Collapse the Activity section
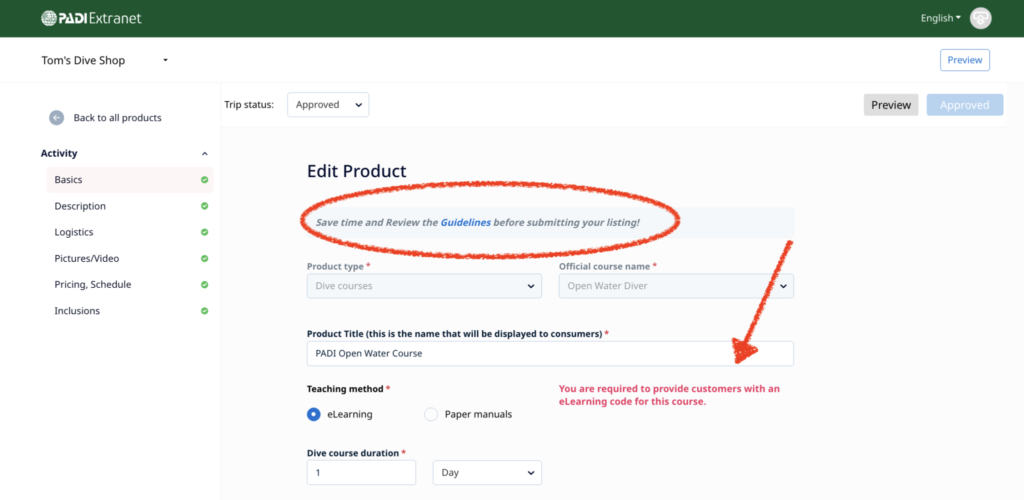The image size is (1024, 500). pyautogui.click(x=205, y=154)
